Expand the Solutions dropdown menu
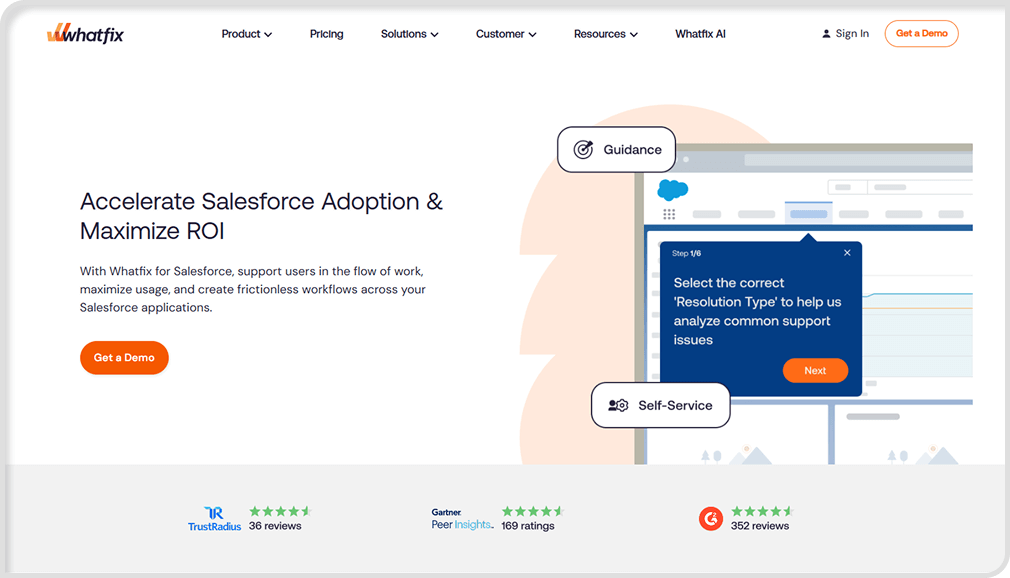Screen dimensions: 1010x578 (x=409, y=34)
